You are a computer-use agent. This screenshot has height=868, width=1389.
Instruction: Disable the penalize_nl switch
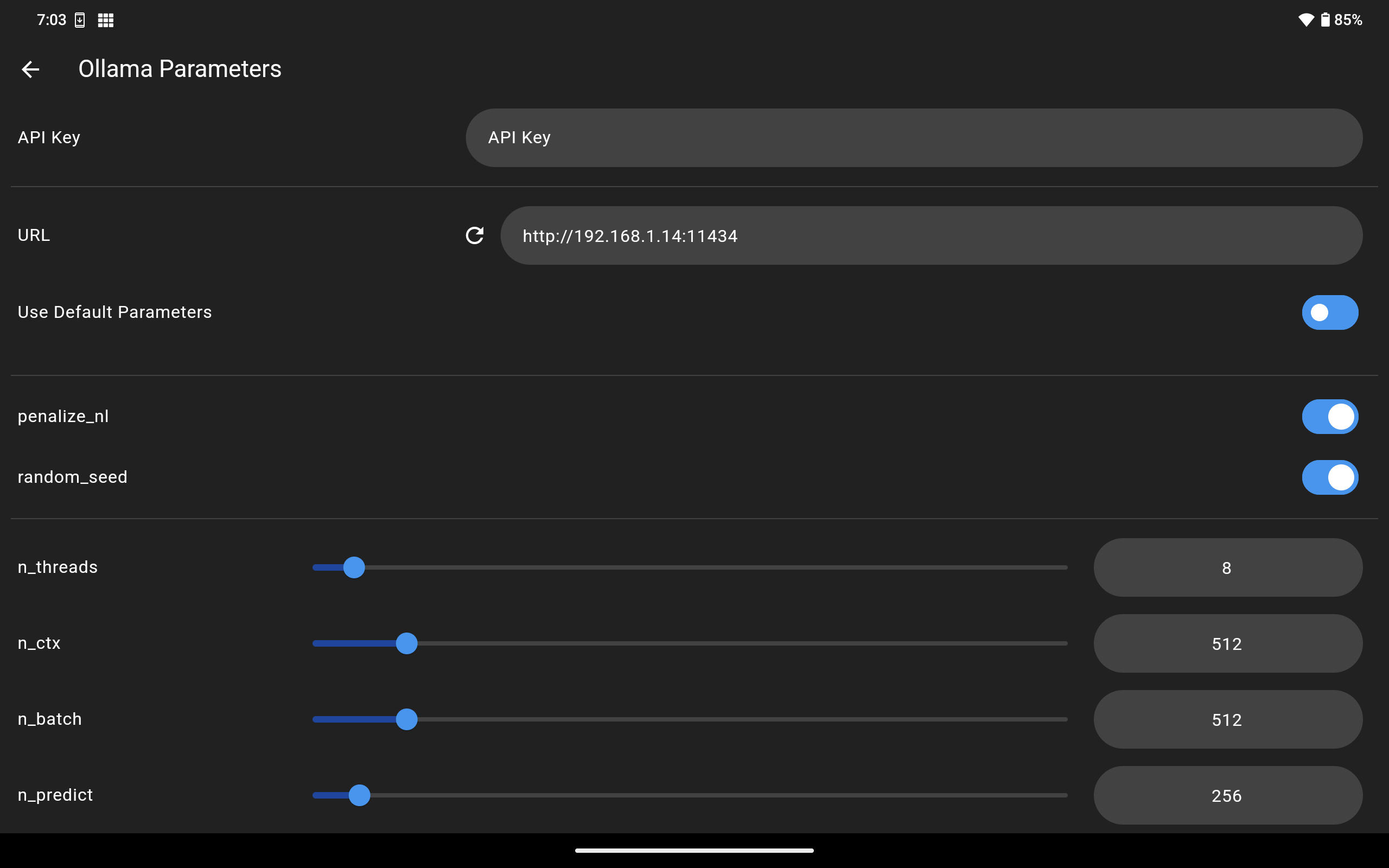pos(1329,416)
